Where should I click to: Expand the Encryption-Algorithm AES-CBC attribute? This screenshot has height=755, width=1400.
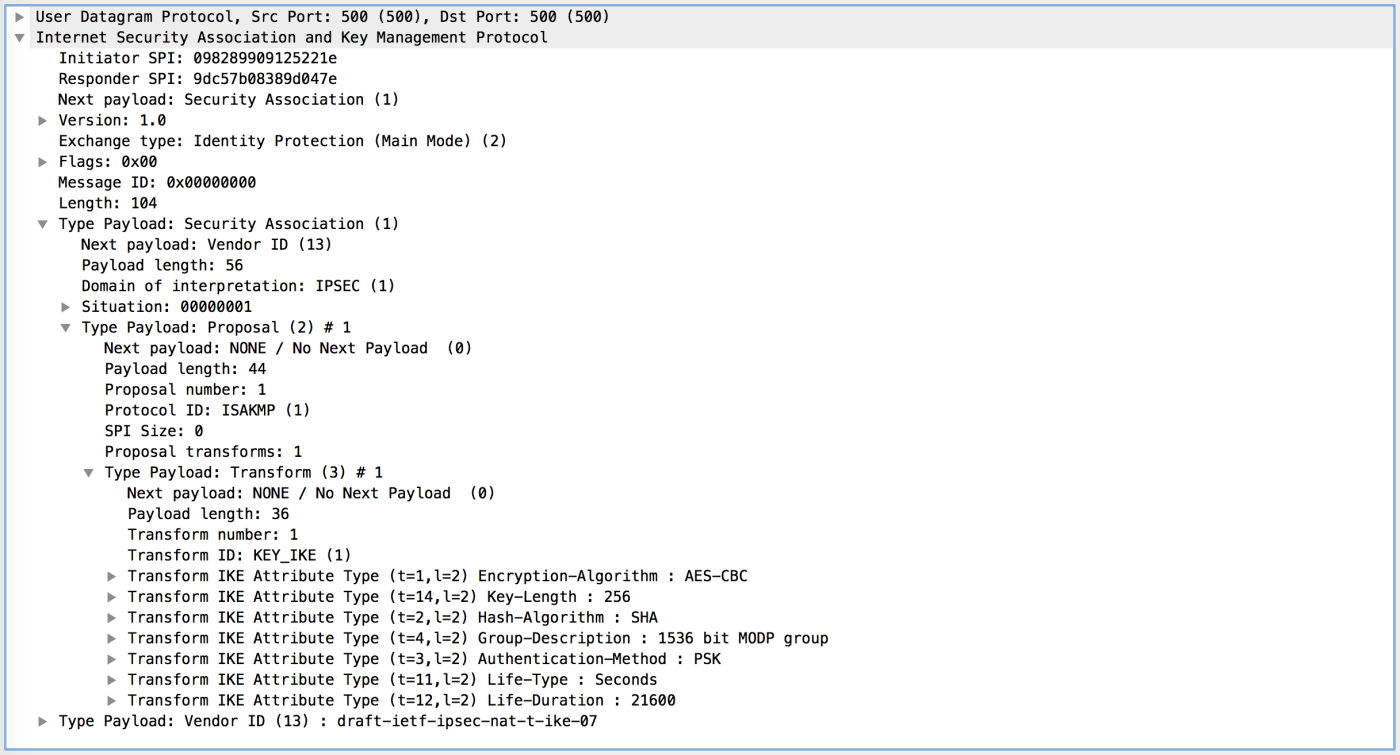pos(112,575)
